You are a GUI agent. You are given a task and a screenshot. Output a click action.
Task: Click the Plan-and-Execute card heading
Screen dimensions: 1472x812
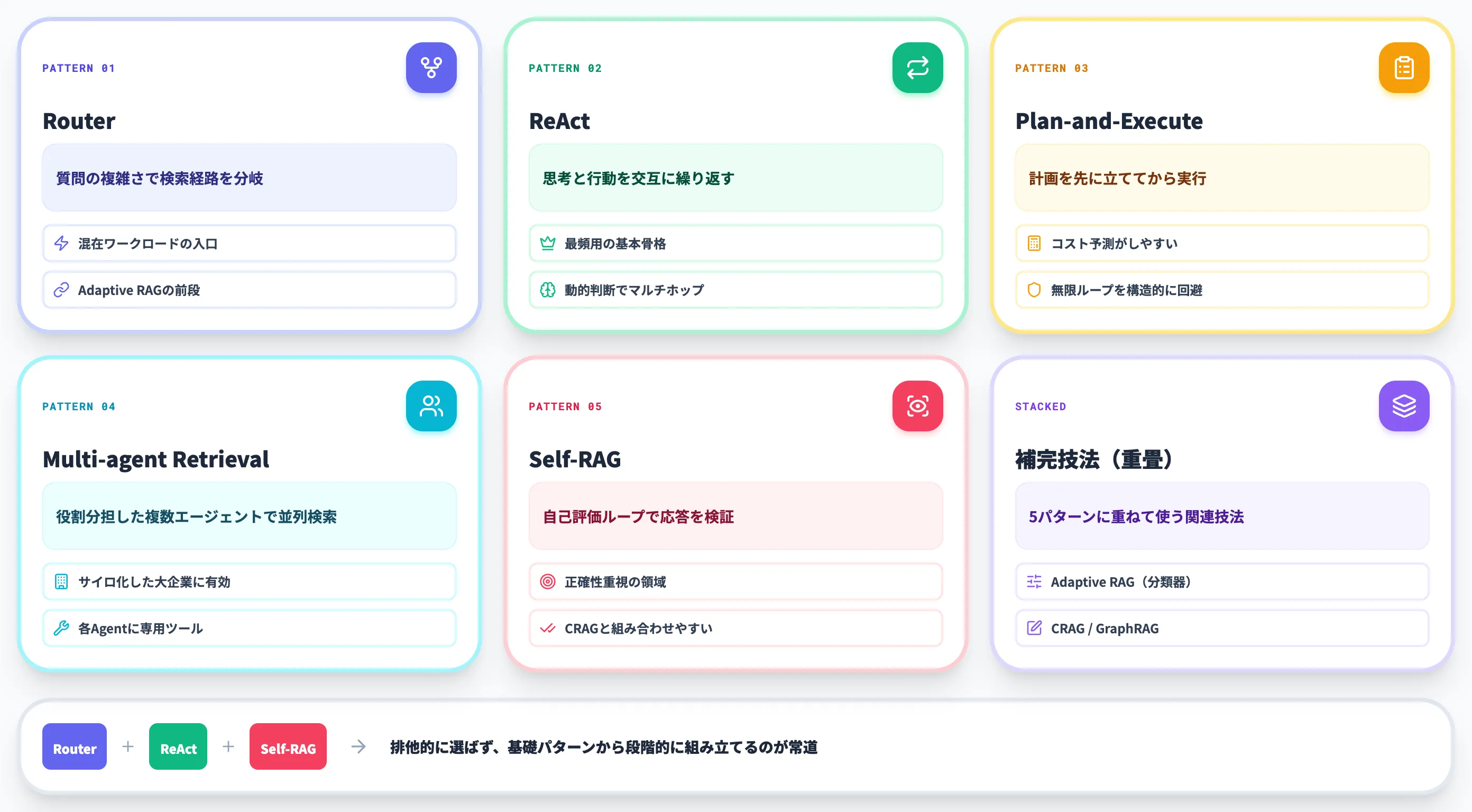pos(1109,121)
